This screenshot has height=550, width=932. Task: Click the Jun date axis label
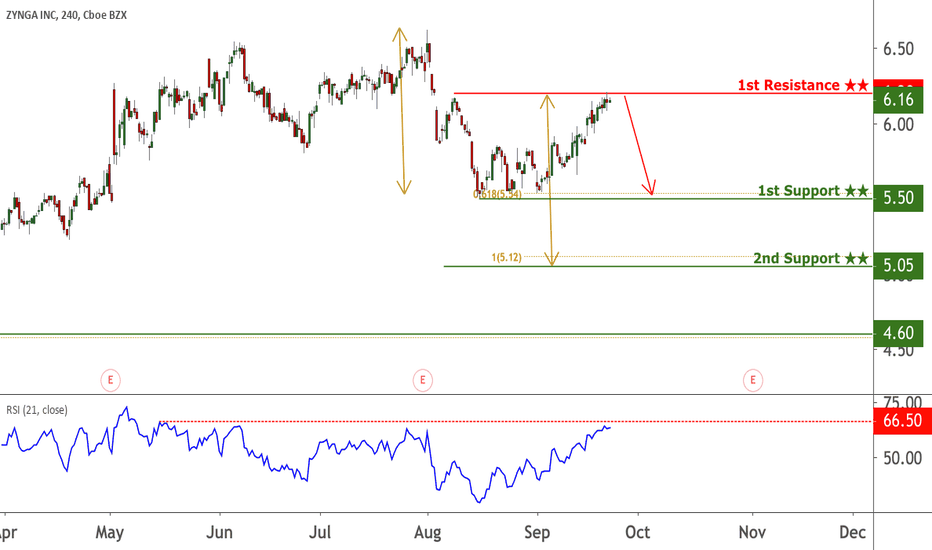pos(219,532)
